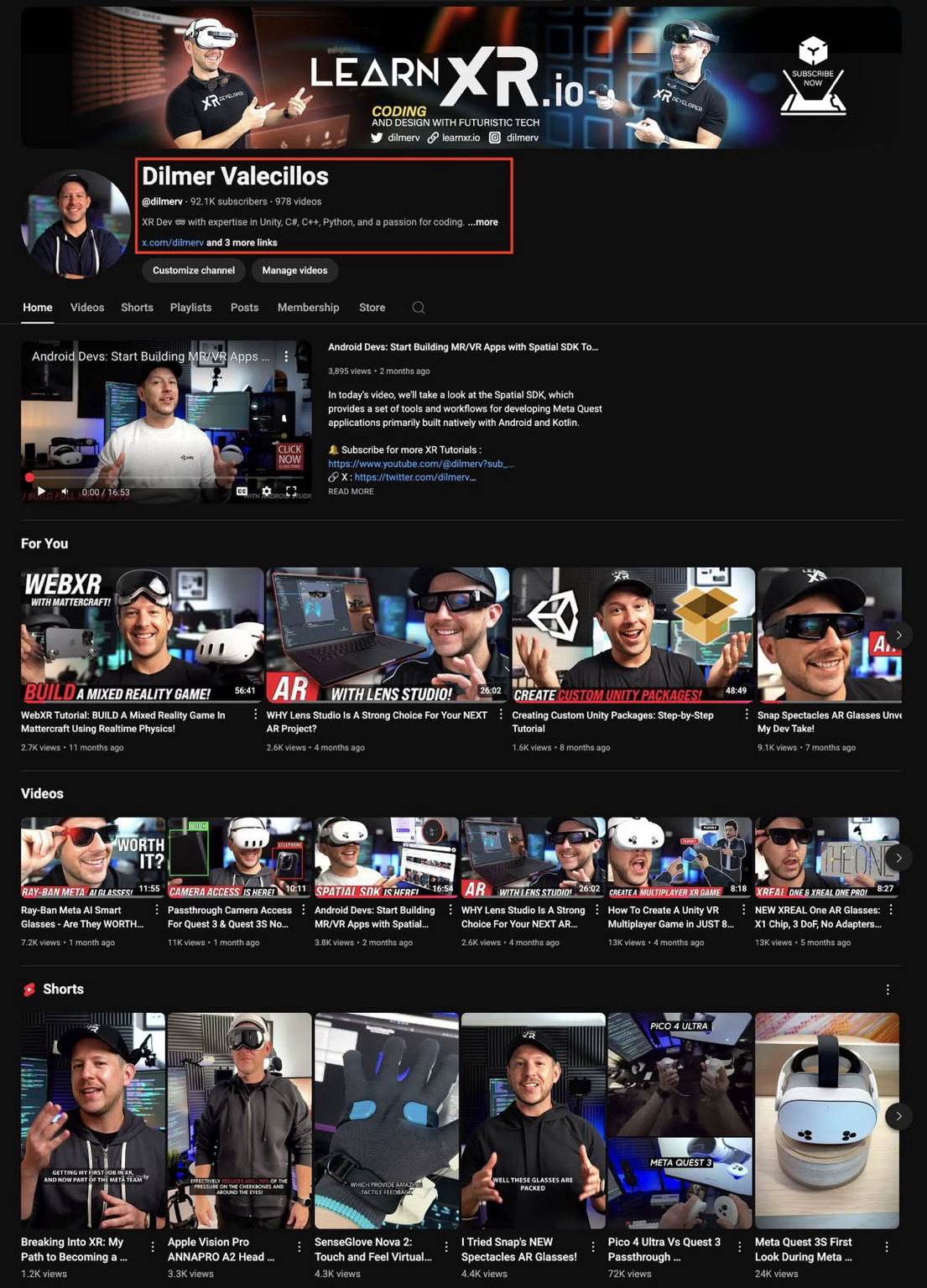Open the featured video settings gear
Viewport: 927px width, 1288px height.
[267, 491]
